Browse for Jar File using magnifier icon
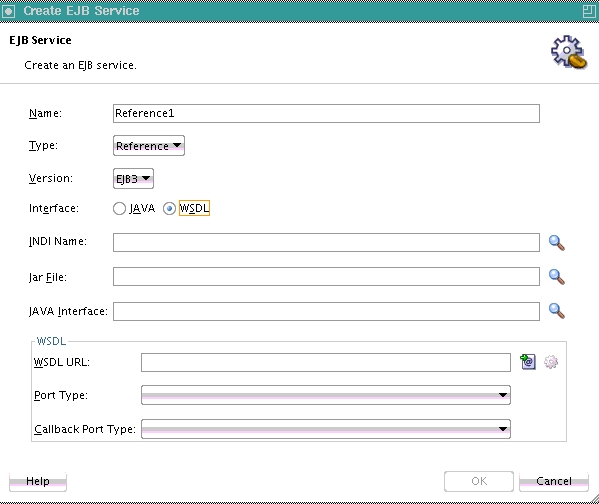This screenshot has width=599, height=504. pyautogui.click(x=557, y=277)
